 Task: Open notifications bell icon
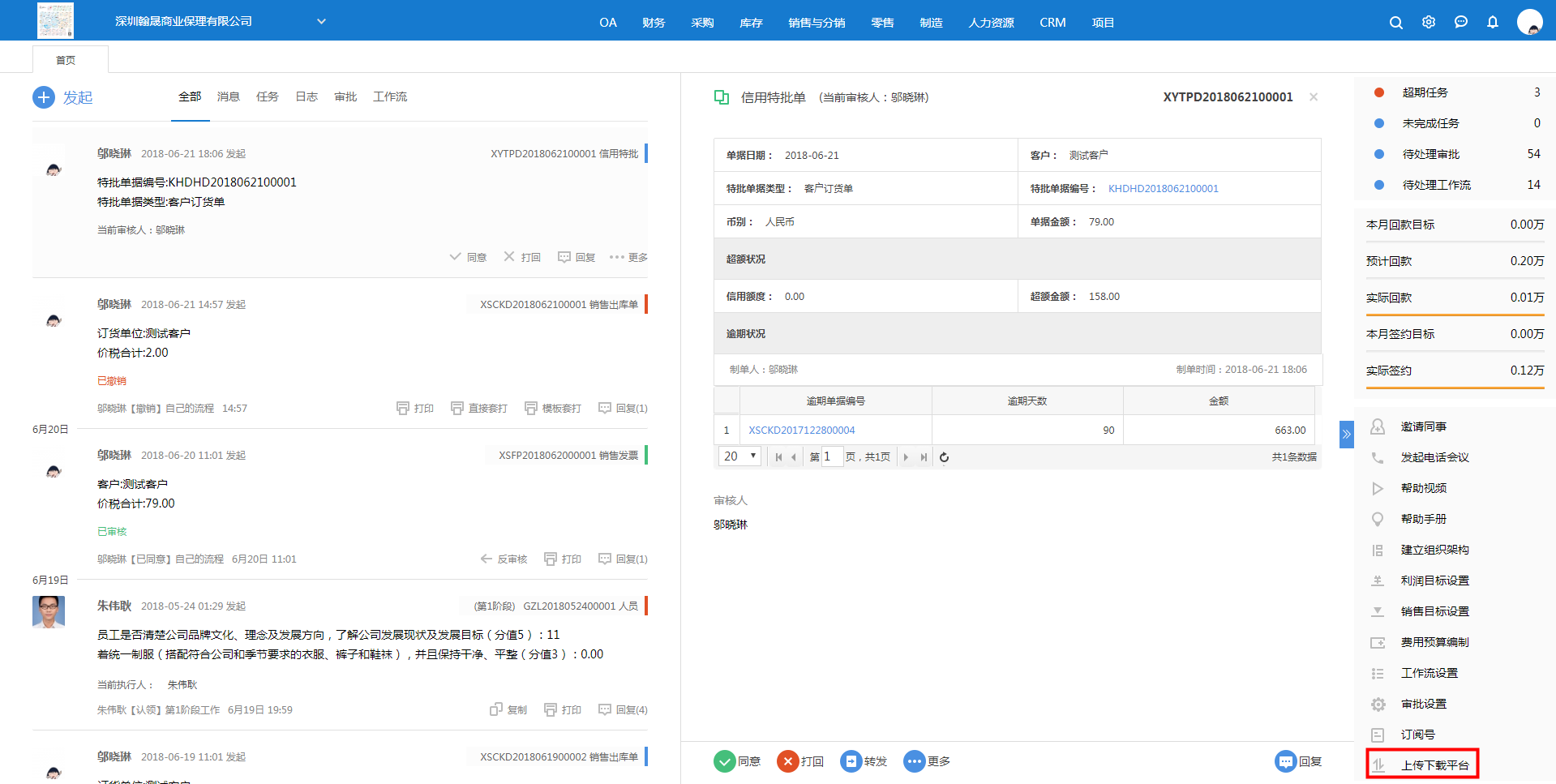[1493, 23]
